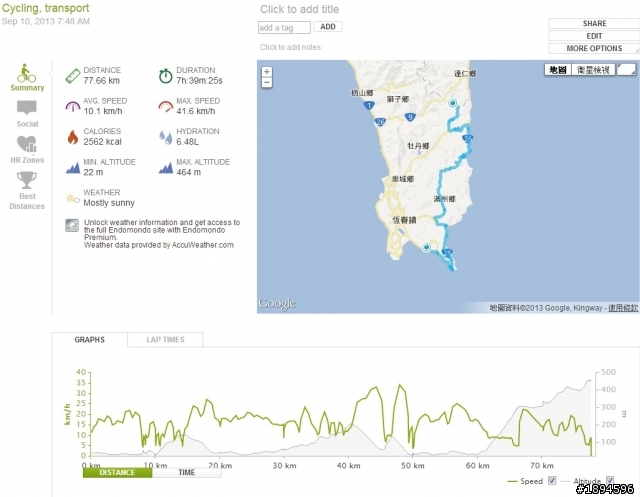Open the Summary cycling icon
Viewport: 640px width, 497px height.
pyautogui.click(x=27, y=73)
